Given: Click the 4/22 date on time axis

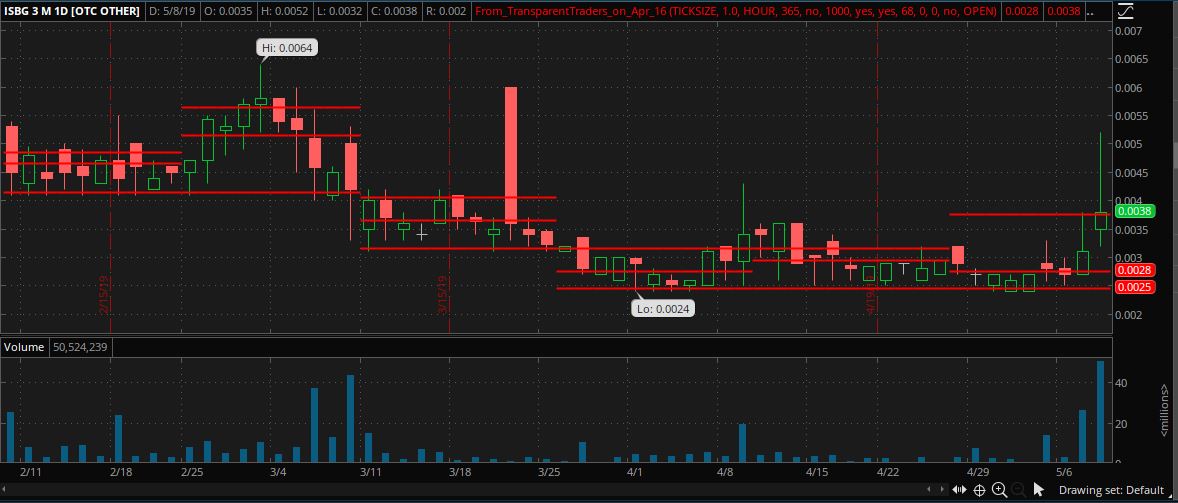Looking at the screenshot, I should [888, 472].
